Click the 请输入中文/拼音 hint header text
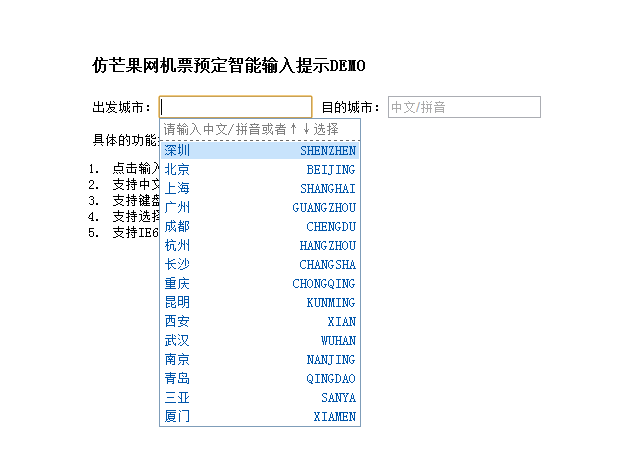 (x=251, y=129)
